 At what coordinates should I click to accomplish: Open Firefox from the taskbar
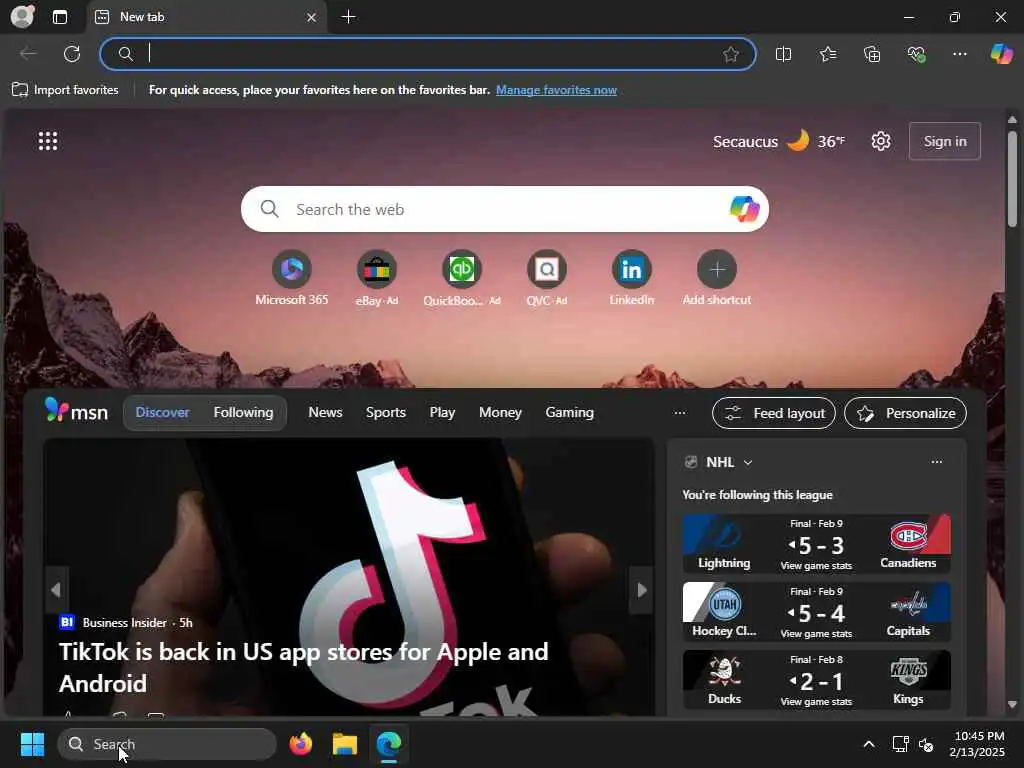[300, 744]
